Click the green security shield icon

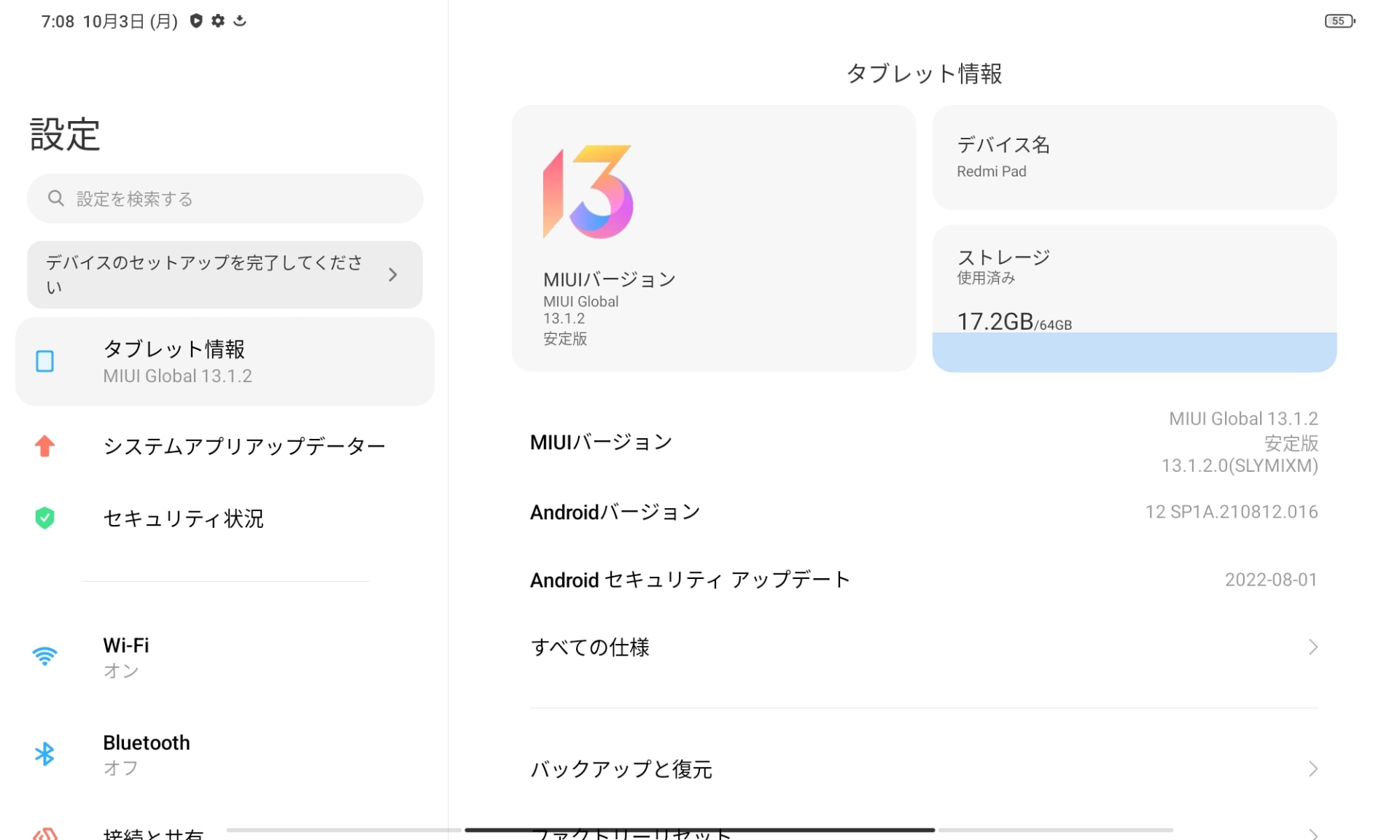(45, 518)
